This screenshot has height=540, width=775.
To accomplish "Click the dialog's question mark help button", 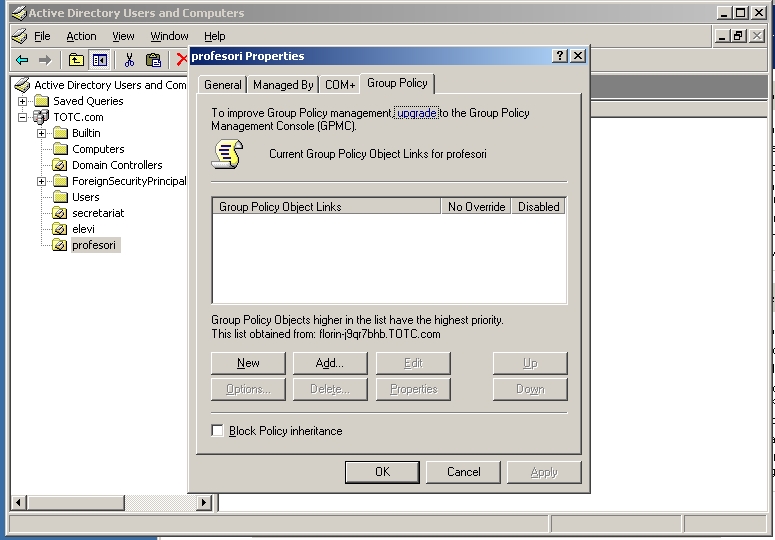I will [560, 55].
